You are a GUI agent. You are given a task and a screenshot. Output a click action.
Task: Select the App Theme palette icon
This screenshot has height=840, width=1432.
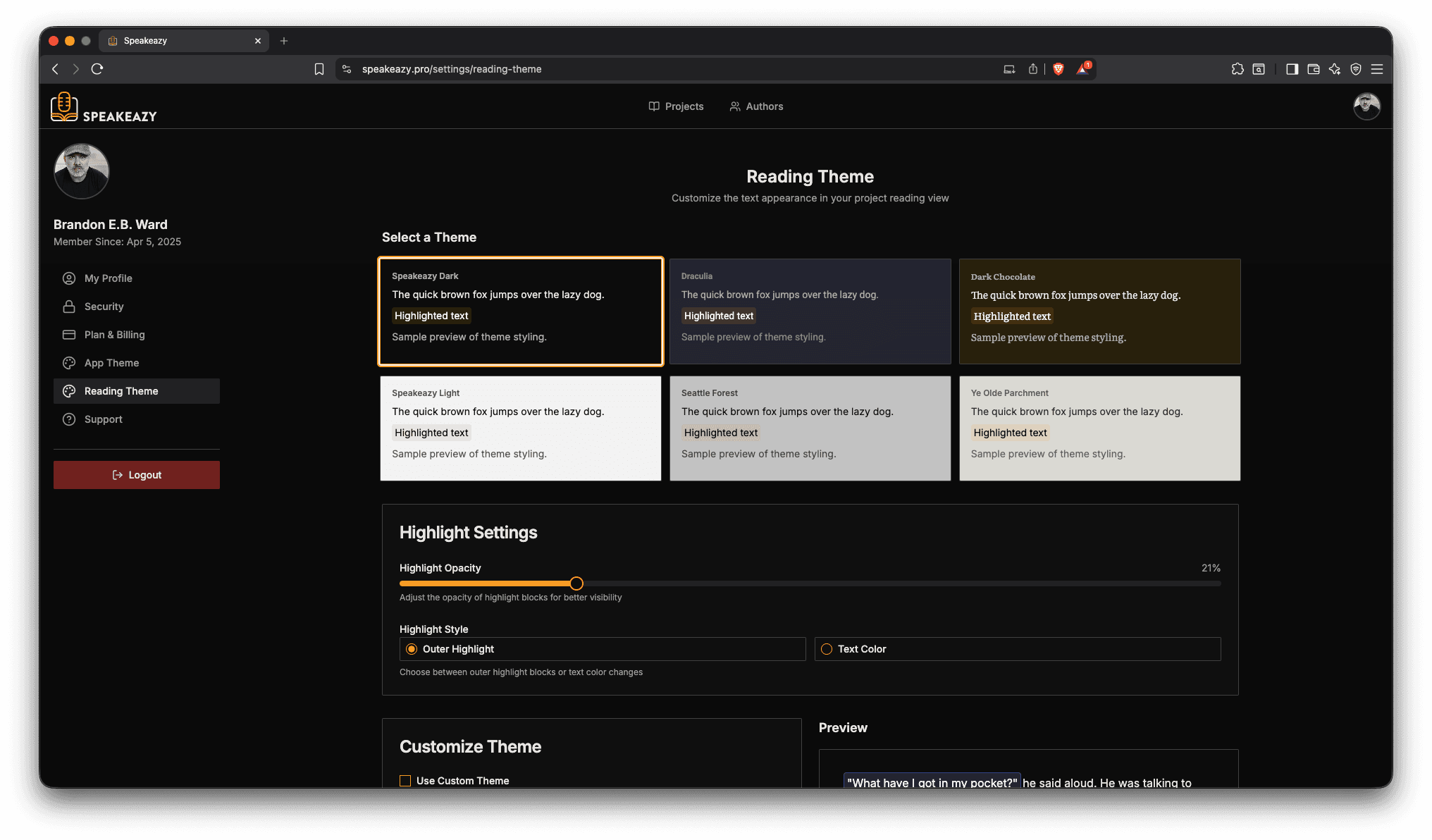pyautogui.click(x=68, y=363)
